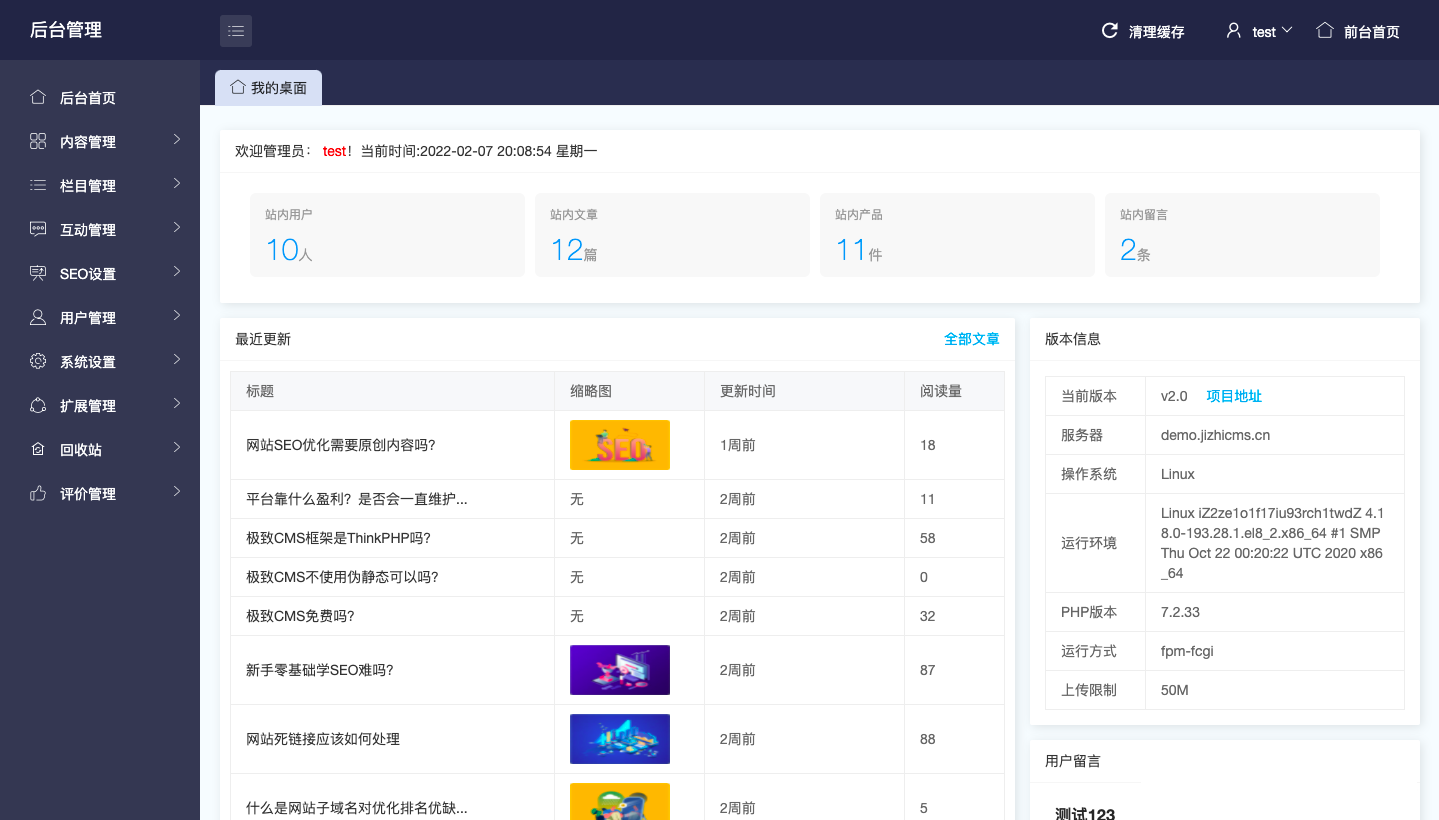Toggle the sidebar collapse menu icon
Image resolution: width=1439 pixels, height=820 pixels.
tap(236, 31)
